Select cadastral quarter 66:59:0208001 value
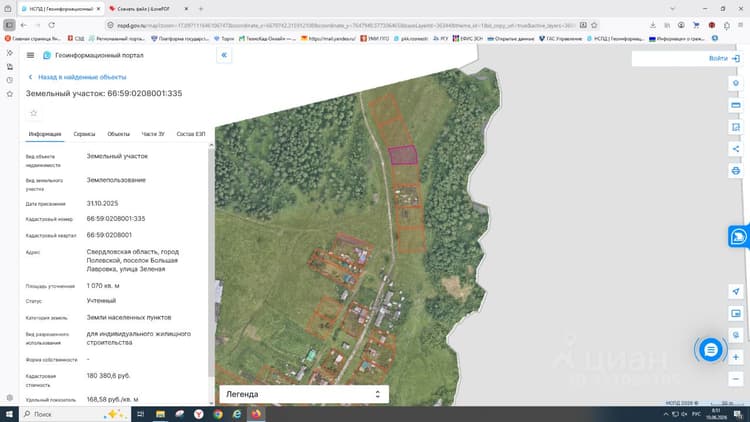 [x=109, y=235]
